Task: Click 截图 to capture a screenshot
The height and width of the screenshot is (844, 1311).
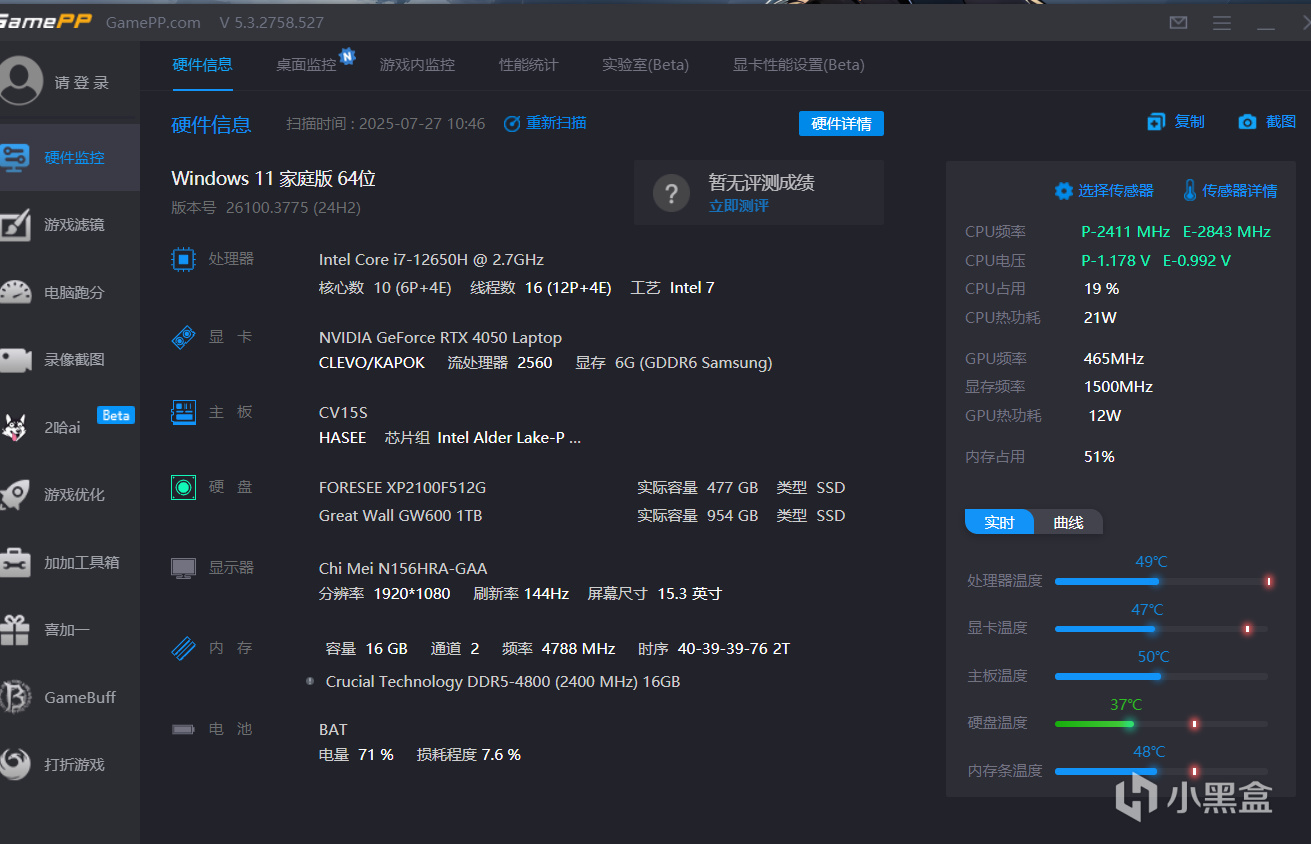Action: [x=1267, y=122]
